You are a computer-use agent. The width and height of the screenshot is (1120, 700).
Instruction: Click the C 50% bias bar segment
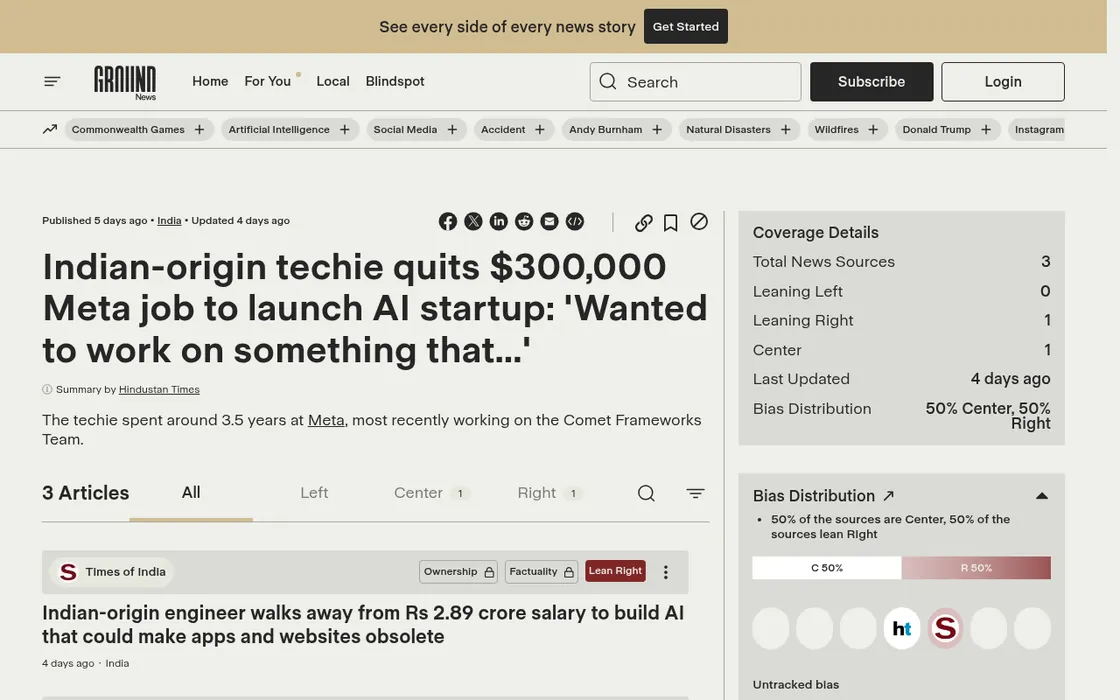click(826, 568)
